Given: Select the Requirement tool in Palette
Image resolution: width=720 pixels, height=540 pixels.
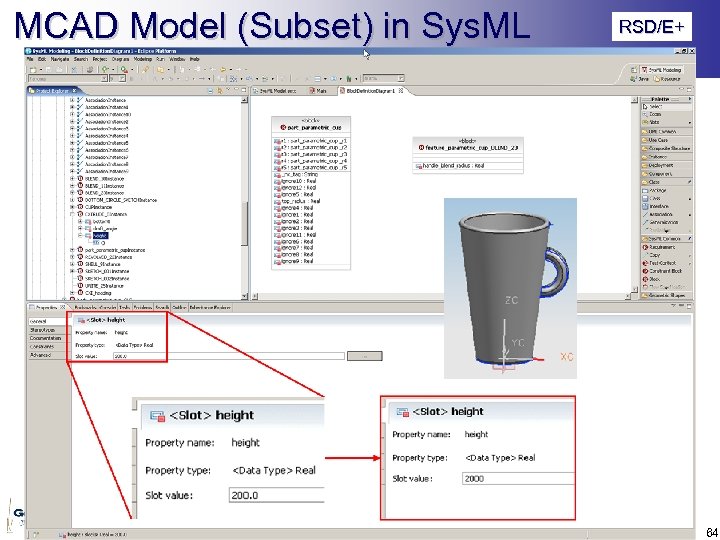Looking at the screenshot, I should [666, 247].
